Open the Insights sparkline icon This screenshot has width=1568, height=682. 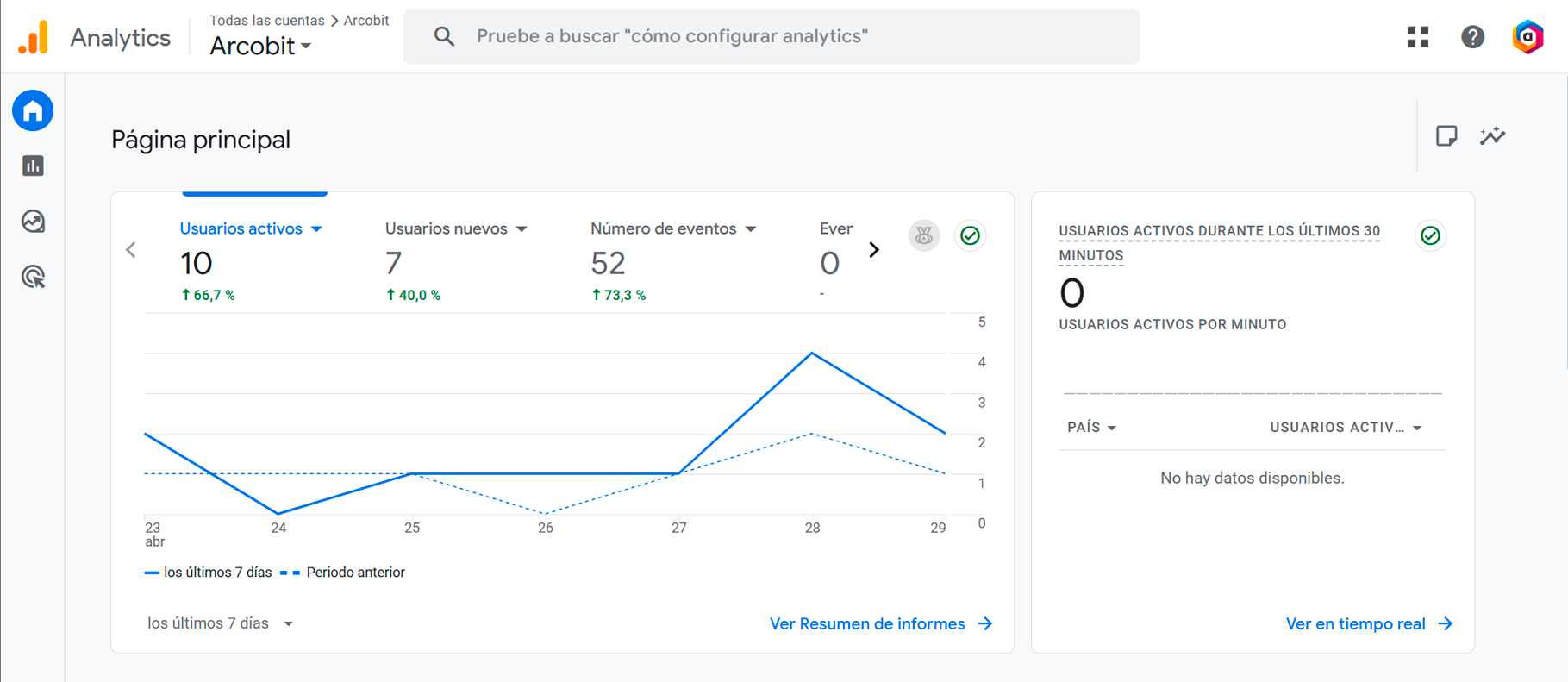1492,136
